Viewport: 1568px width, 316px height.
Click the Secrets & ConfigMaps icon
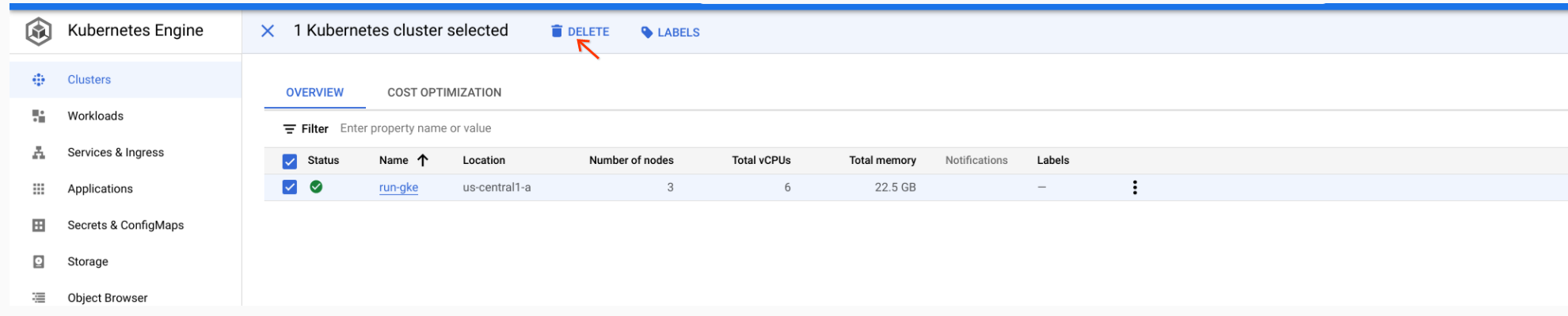coord(38,225)
